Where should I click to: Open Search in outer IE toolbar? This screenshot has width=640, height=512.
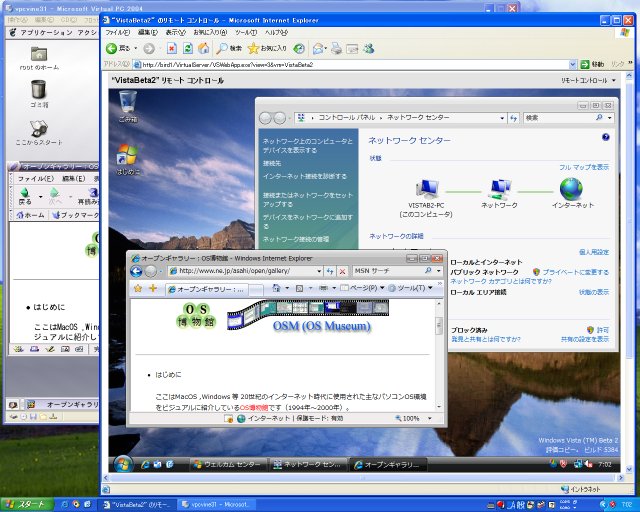[x=229, y=49]
